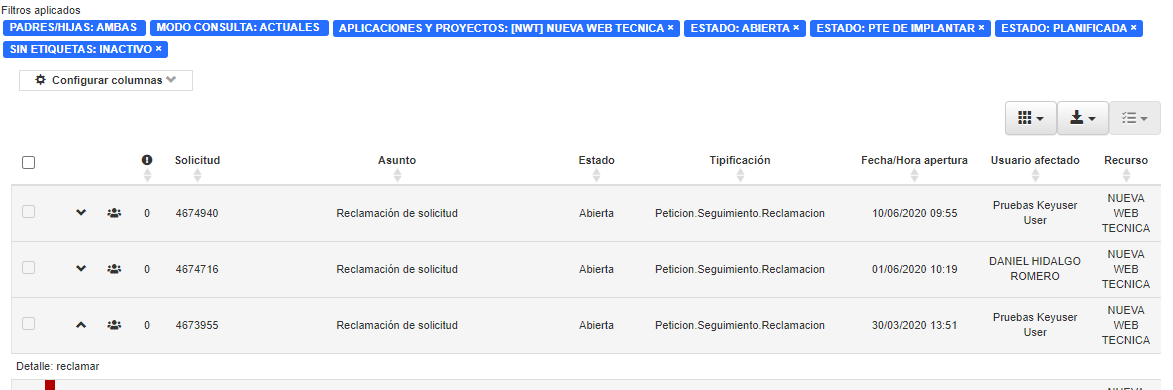This screenshot has width=1173, height=390.
Task: Check the checkbox for request 4673955
Action: [28, 323]
